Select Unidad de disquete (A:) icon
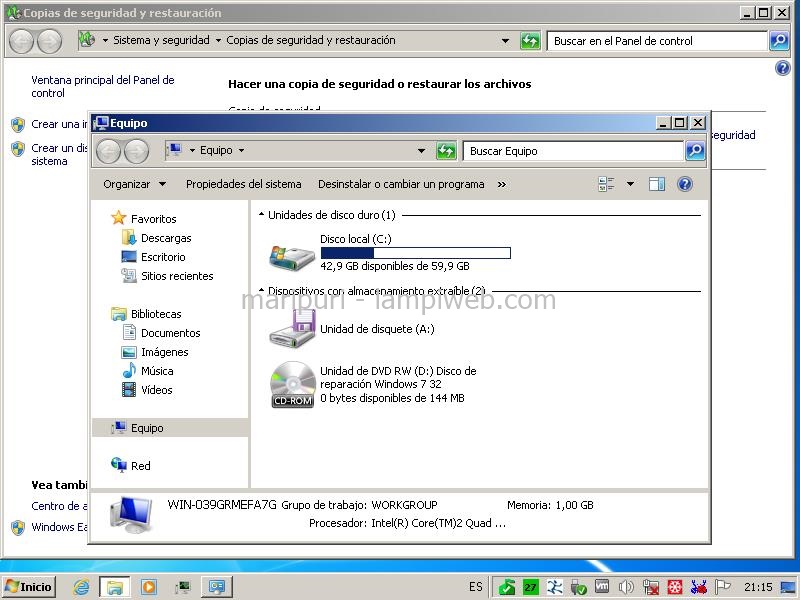 pyautogui.click(x=292, y=329)
